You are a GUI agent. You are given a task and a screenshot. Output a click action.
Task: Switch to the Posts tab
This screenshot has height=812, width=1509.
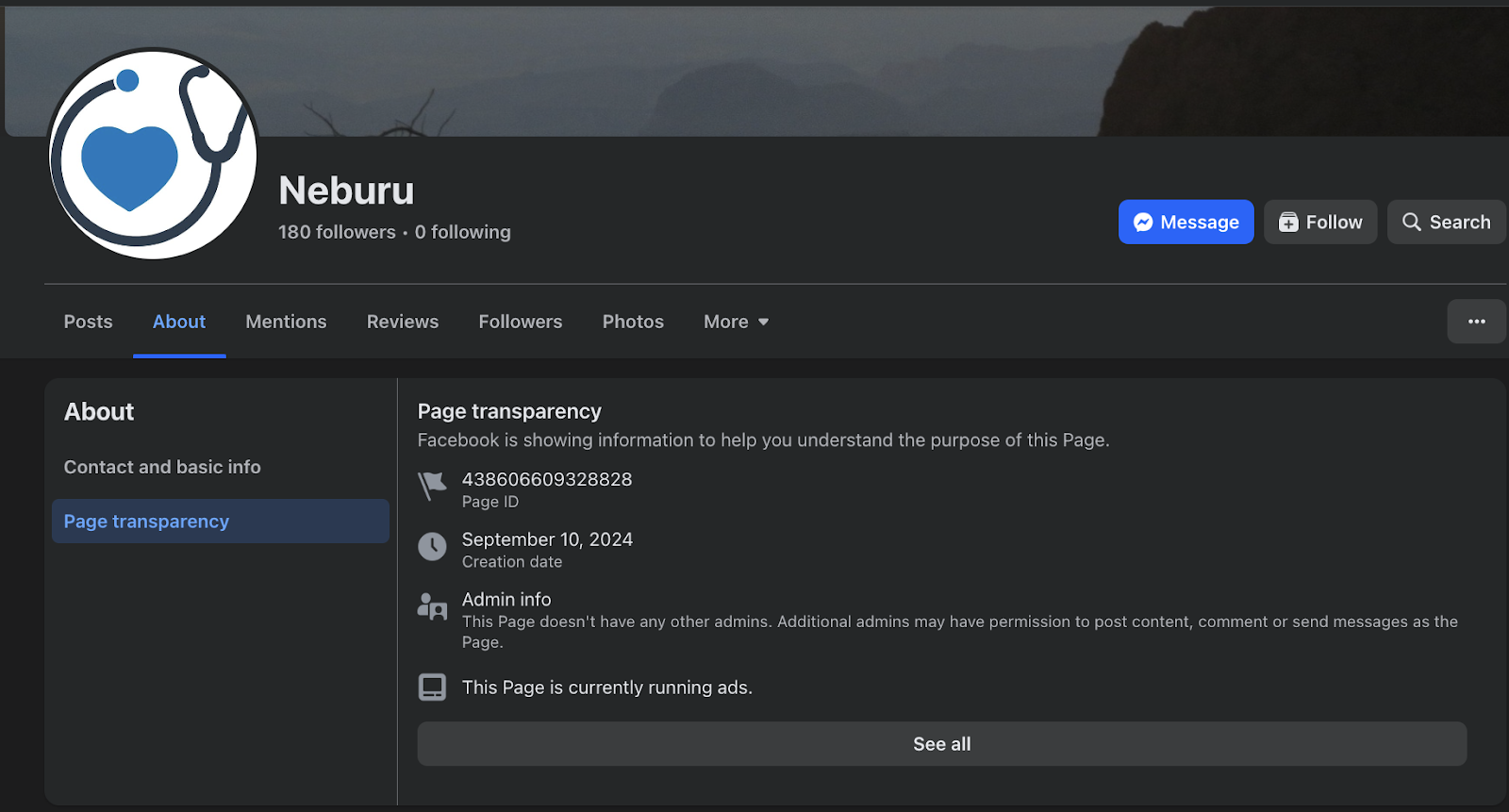coord(88,322)
